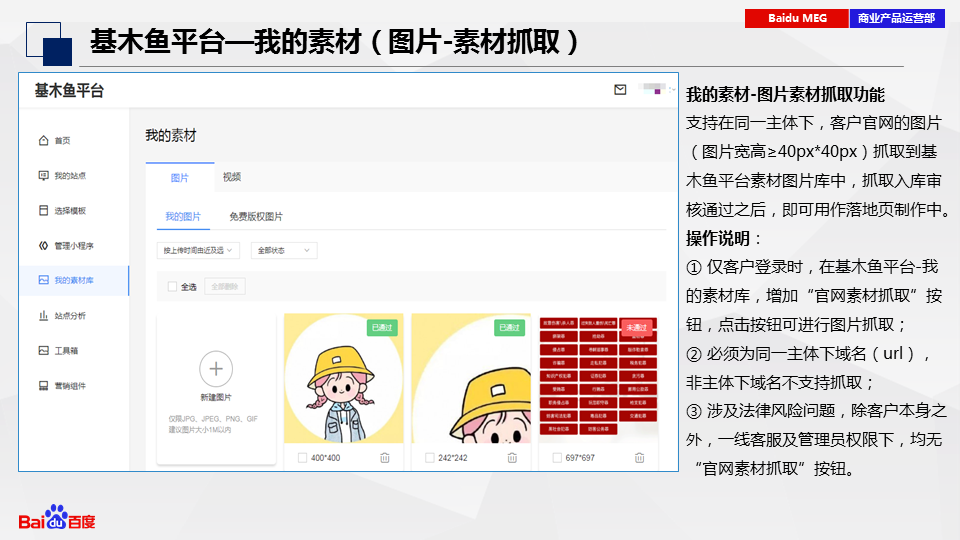Screen dimensions: 960x540
Task: Open the 全部状态 filter dropdown
Action: pyautogui.click(x=284, y=250)
